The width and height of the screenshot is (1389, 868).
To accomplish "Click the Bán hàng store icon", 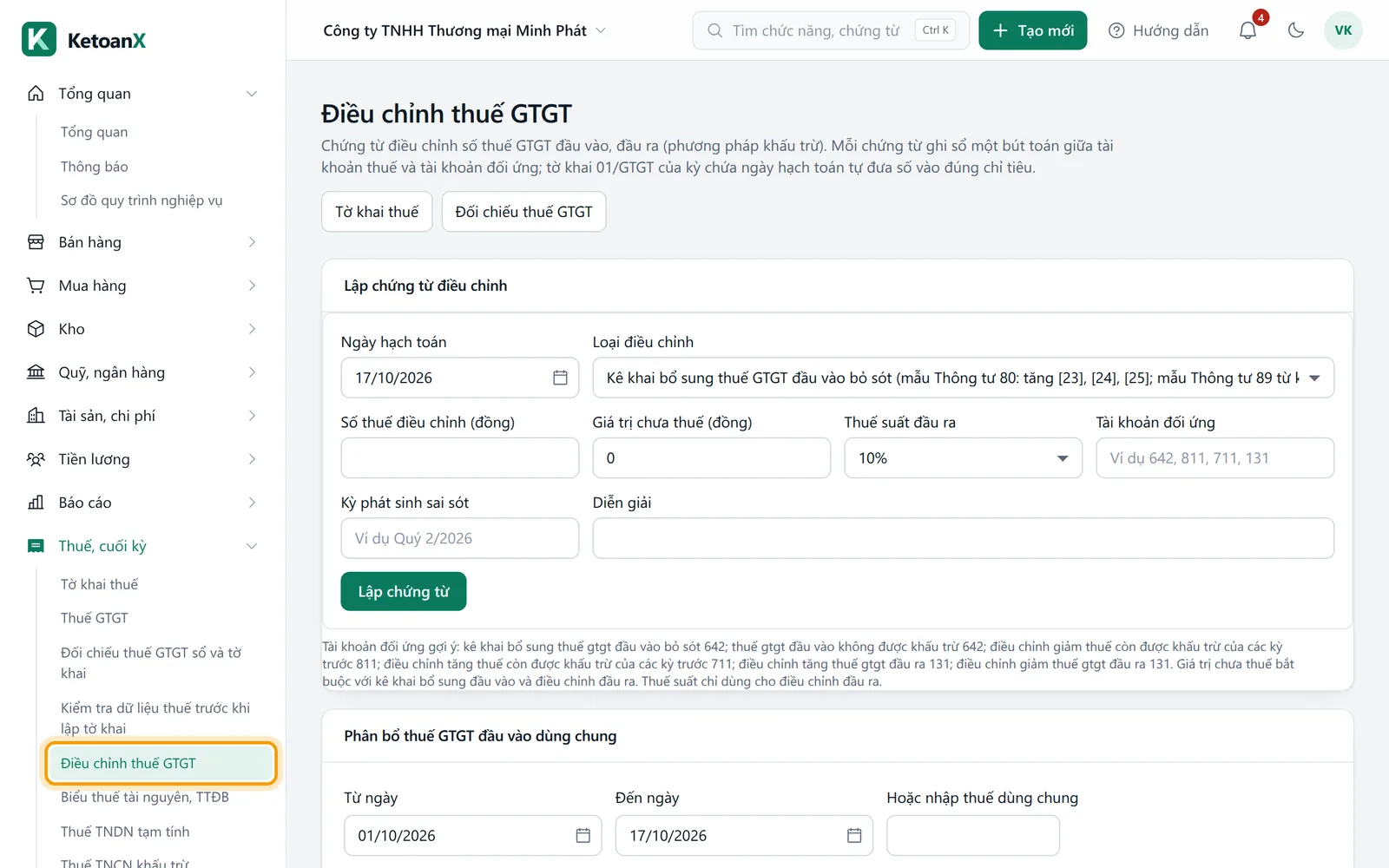I will click(x=36, y=242).
